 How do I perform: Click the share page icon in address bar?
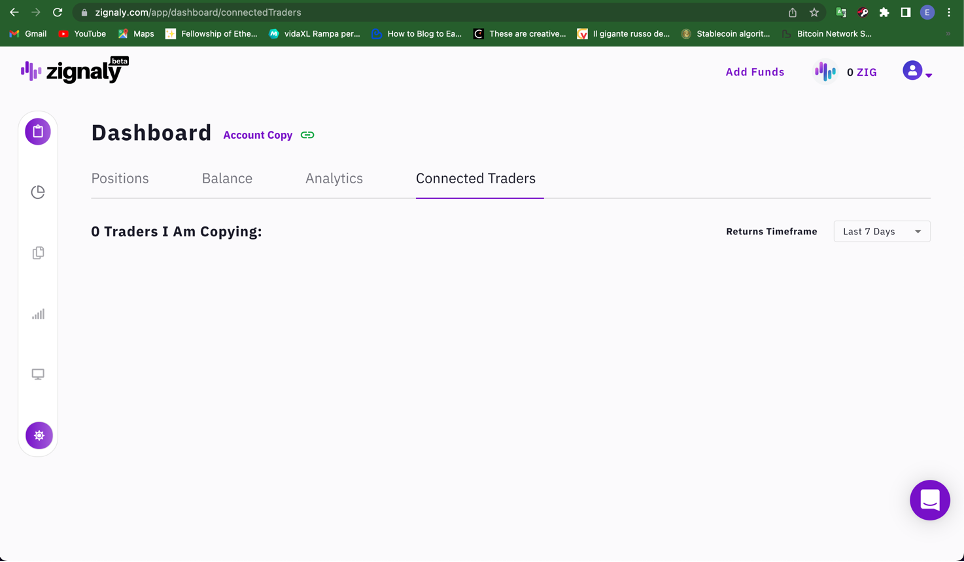tap(792, 12)
